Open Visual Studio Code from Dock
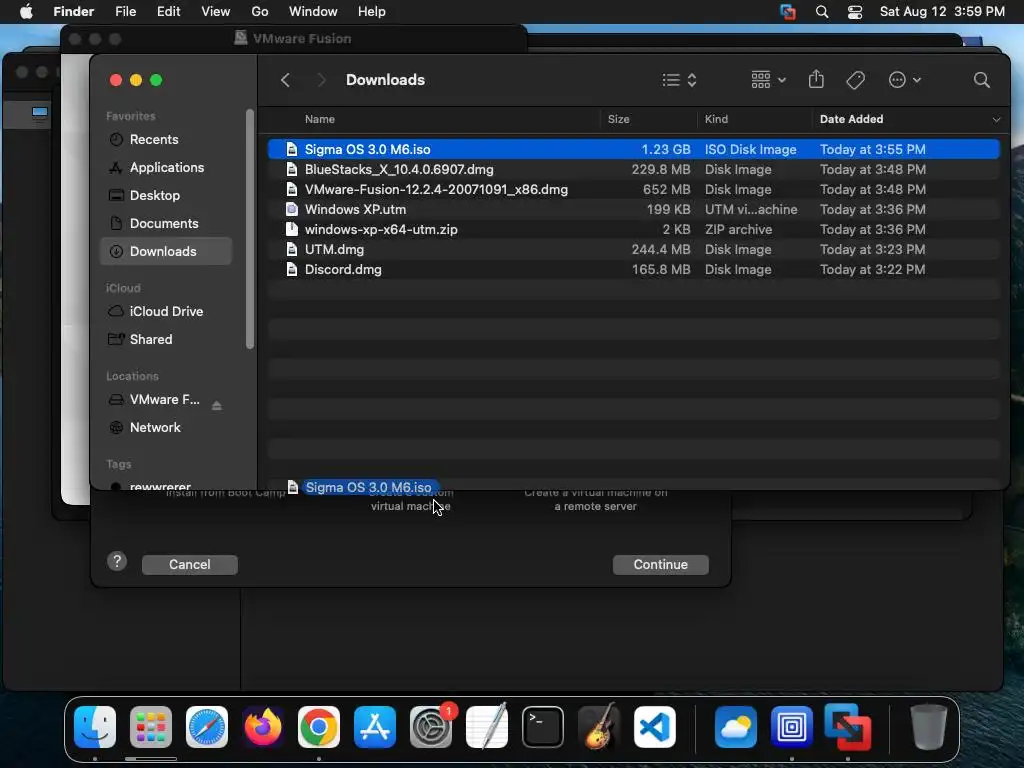The image size is (1024, 768). point(655,727)
